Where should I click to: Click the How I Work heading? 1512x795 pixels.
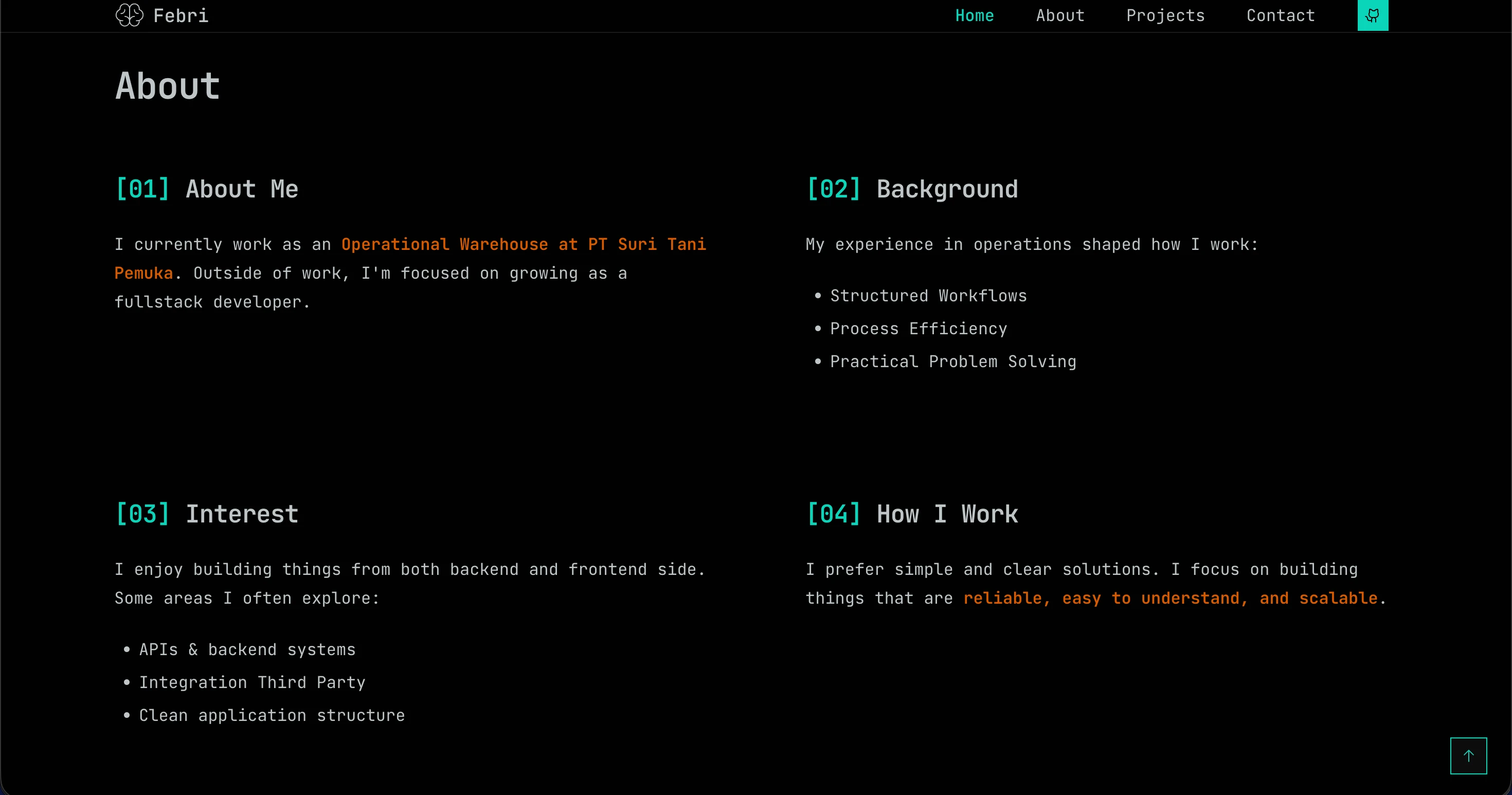tap(947, 514)
